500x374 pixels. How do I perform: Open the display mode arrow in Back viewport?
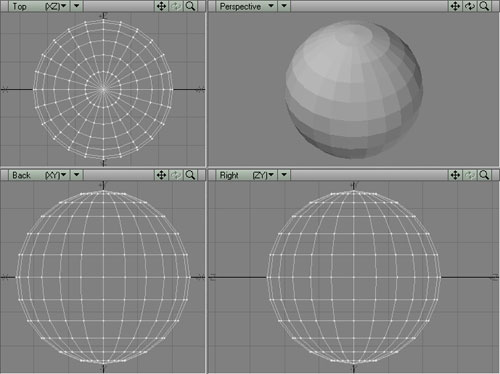77,175
